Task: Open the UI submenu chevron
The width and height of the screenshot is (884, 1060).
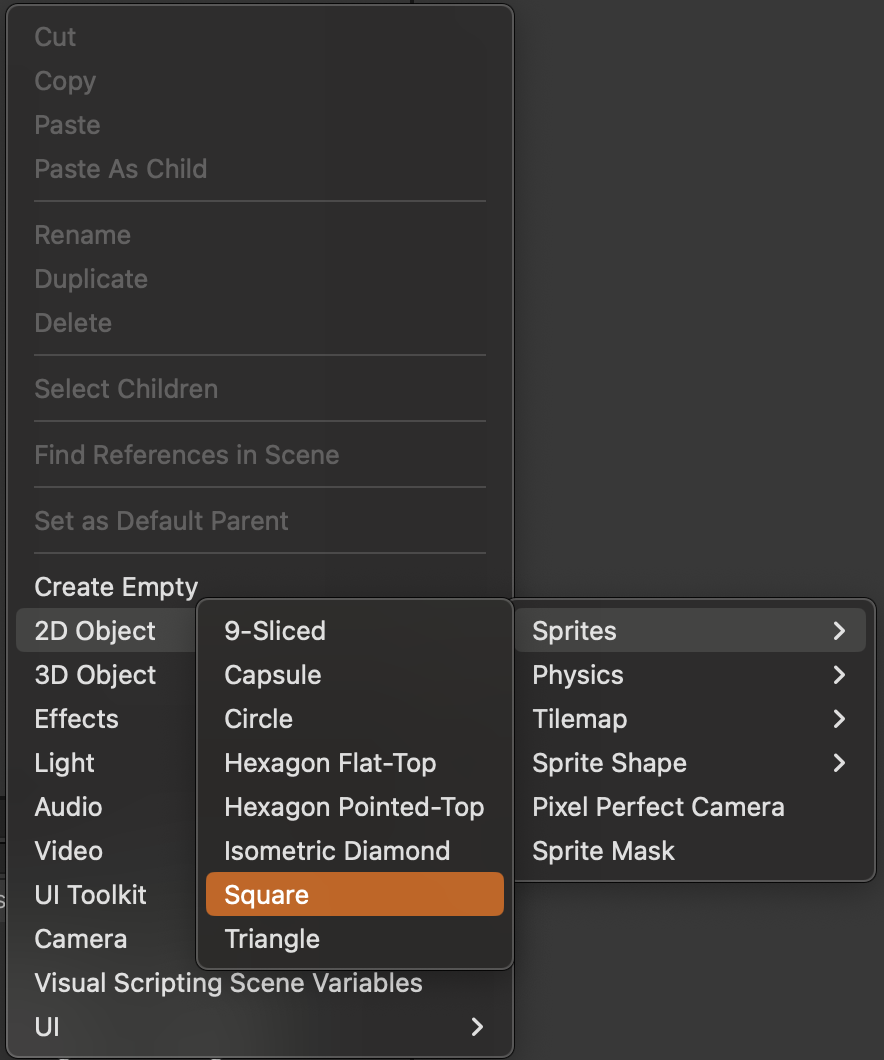Action: click(478, 1027)
